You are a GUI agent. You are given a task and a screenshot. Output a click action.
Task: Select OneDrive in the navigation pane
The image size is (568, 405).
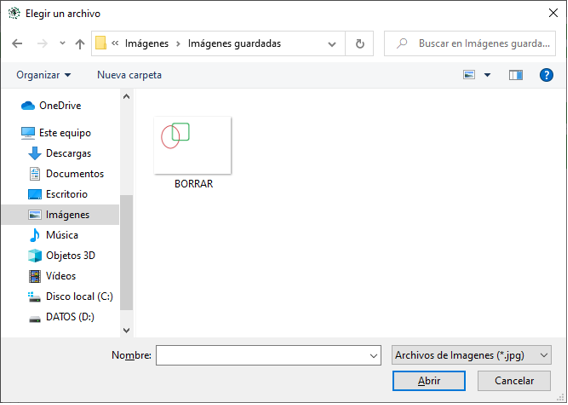60,106
